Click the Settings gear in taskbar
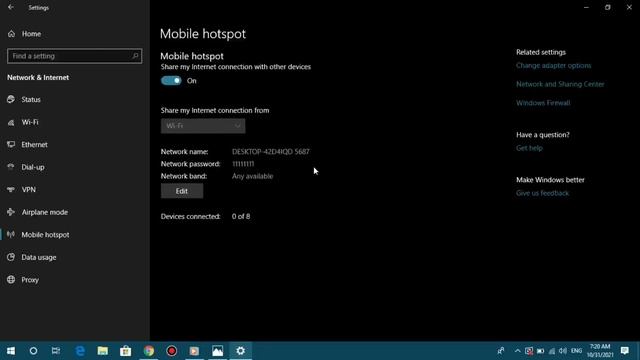 240,351
